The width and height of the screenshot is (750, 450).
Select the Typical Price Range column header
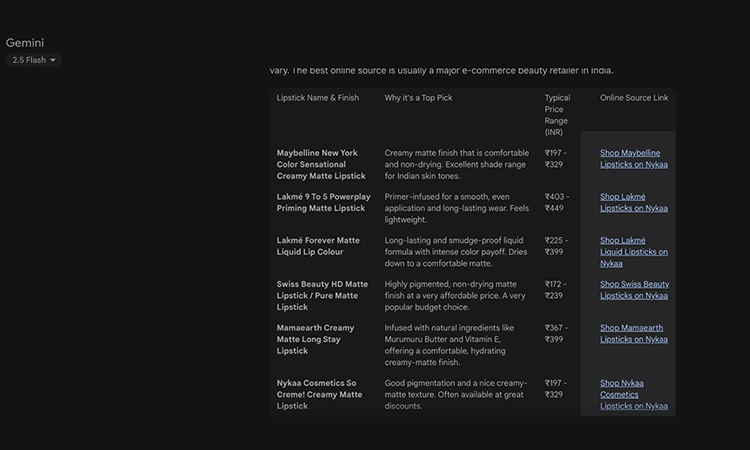pyautogui.click(x=557, y=114)
